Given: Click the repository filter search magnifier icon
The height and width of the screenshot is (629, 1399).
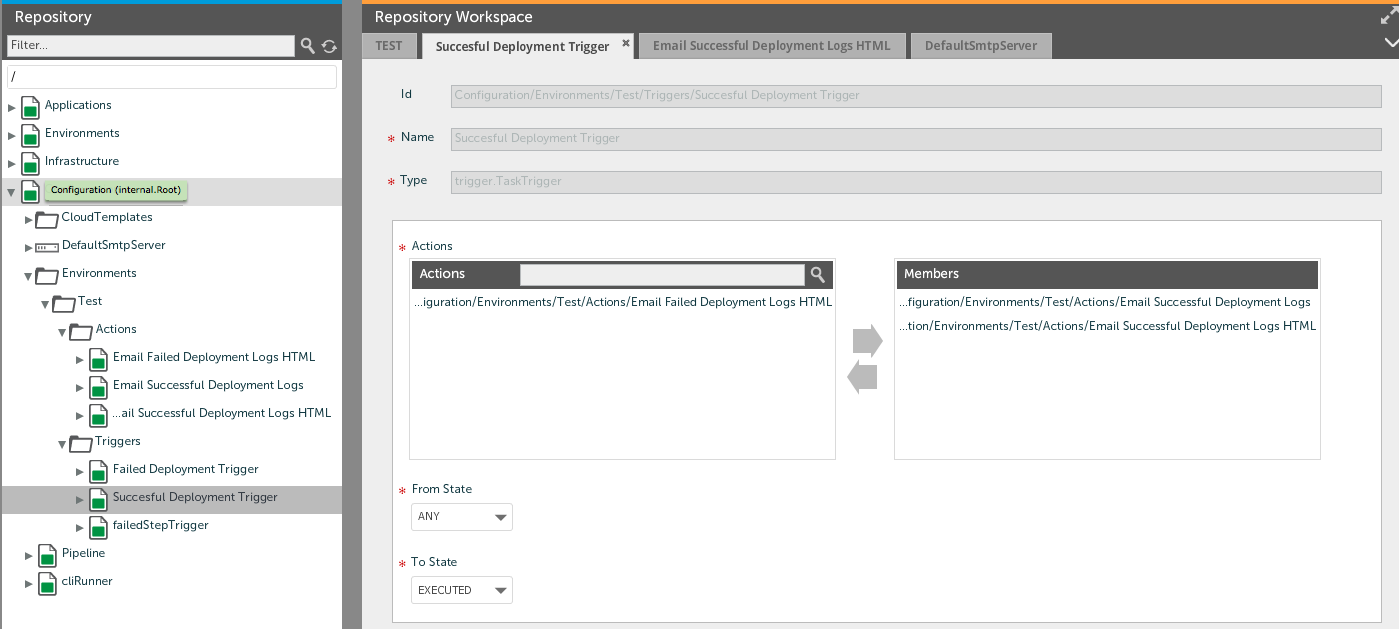Looking at the screenshot, I should pyautogui.click(x=308, y=46).
